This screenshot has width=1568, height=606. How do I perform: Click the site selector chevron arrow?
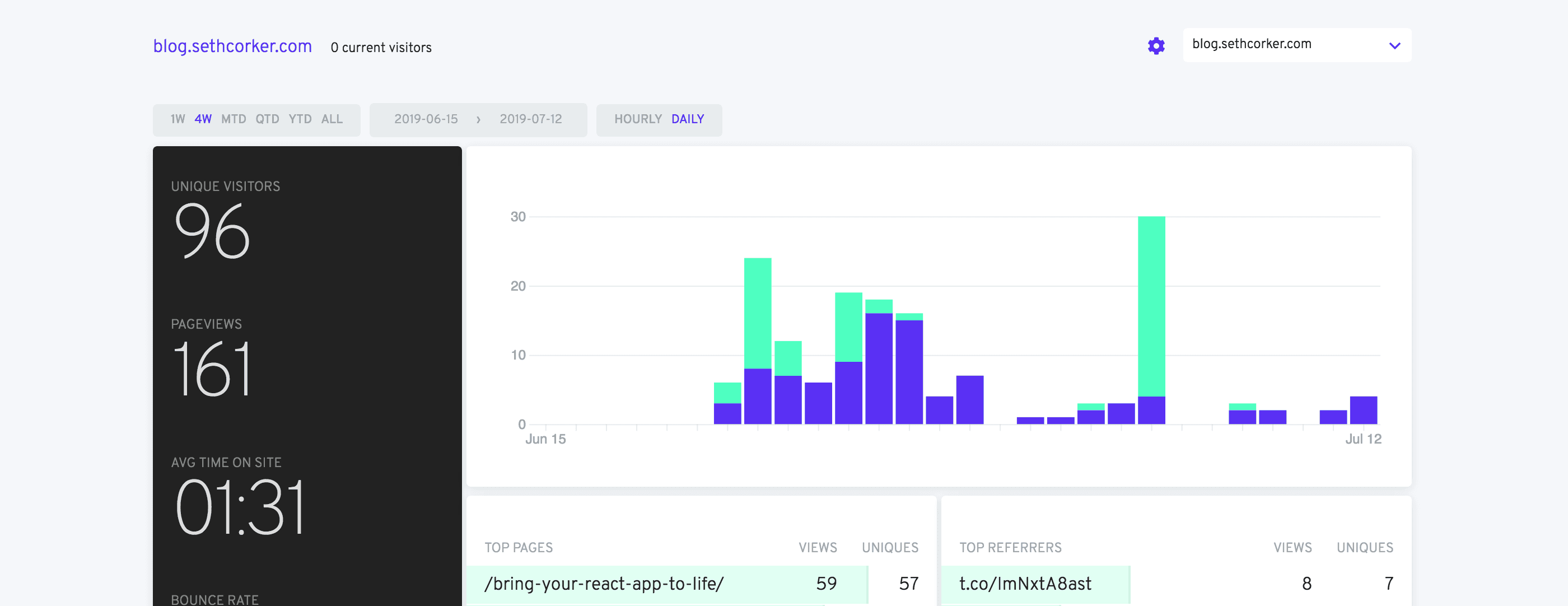click(1394, 46)
